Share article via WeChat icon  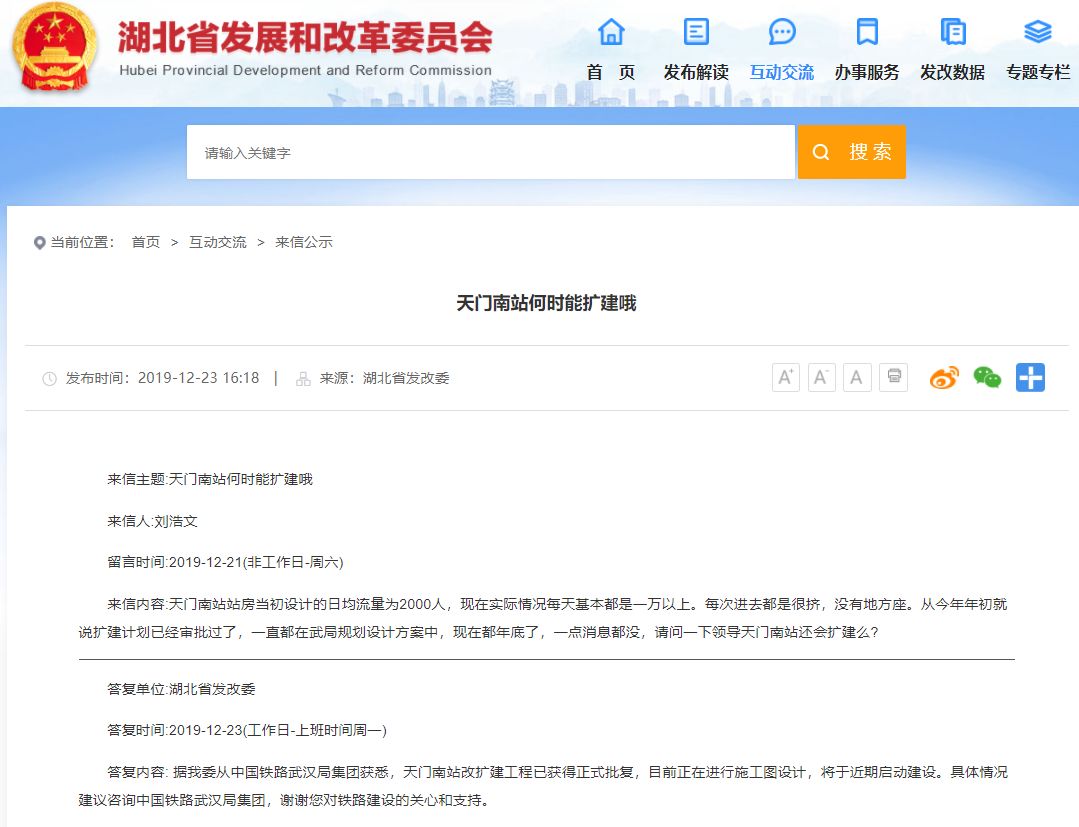[987, 377]
